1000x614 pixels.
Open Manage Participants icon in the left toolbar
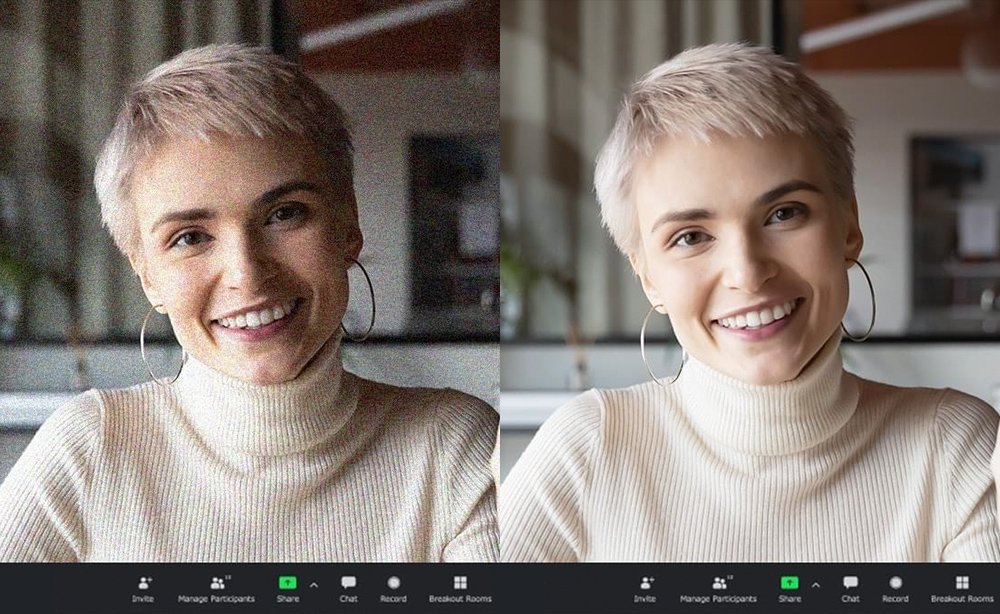click(x=217, y=582)
